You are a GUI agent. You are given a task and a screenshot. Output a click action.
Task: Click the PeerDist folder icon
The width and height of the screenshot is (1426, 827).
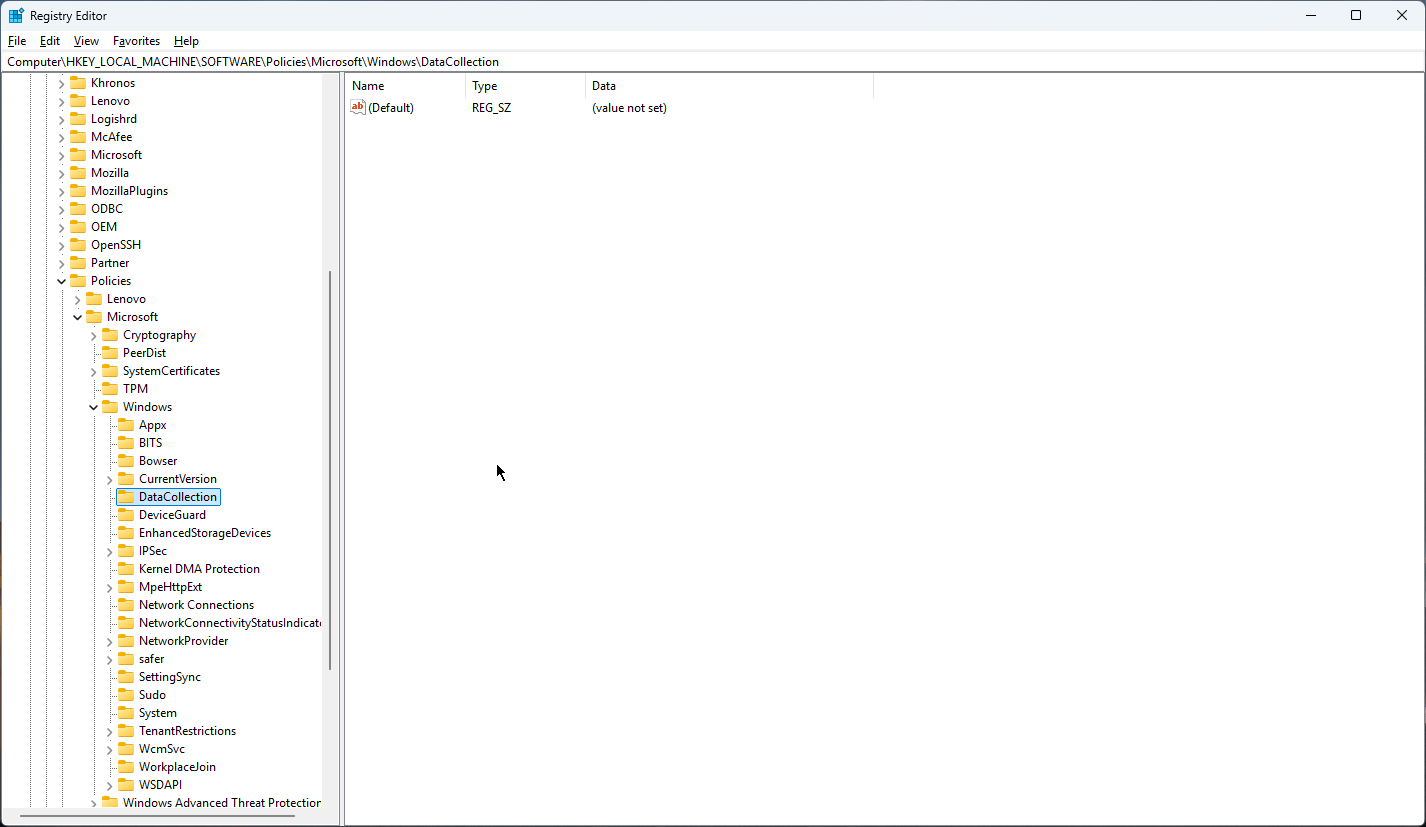[110, 353]
